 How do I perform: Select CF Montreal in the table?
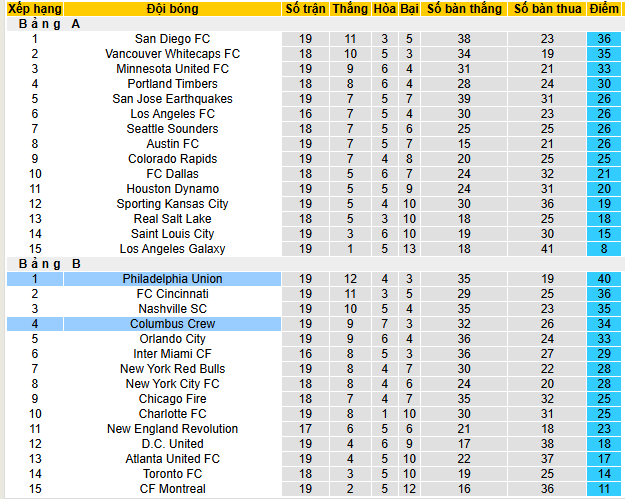coord(172,489)
